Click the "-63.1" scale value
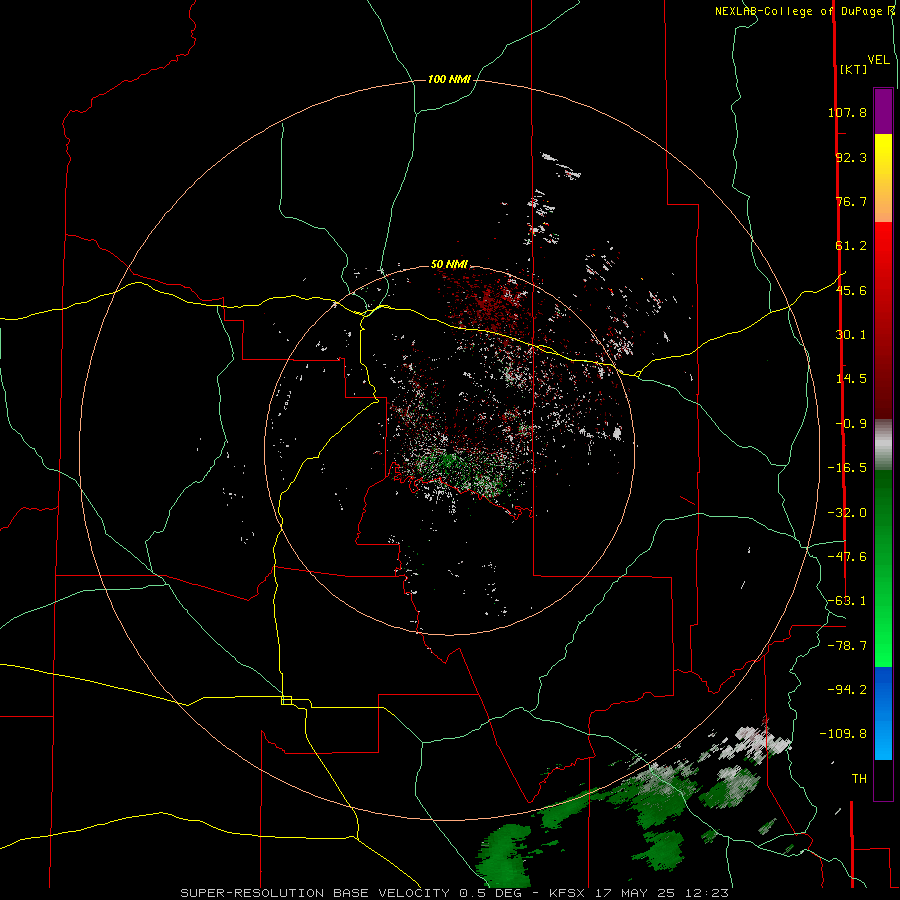The width and height of the screenshot is (900, 900). click(x=847, y=601)
